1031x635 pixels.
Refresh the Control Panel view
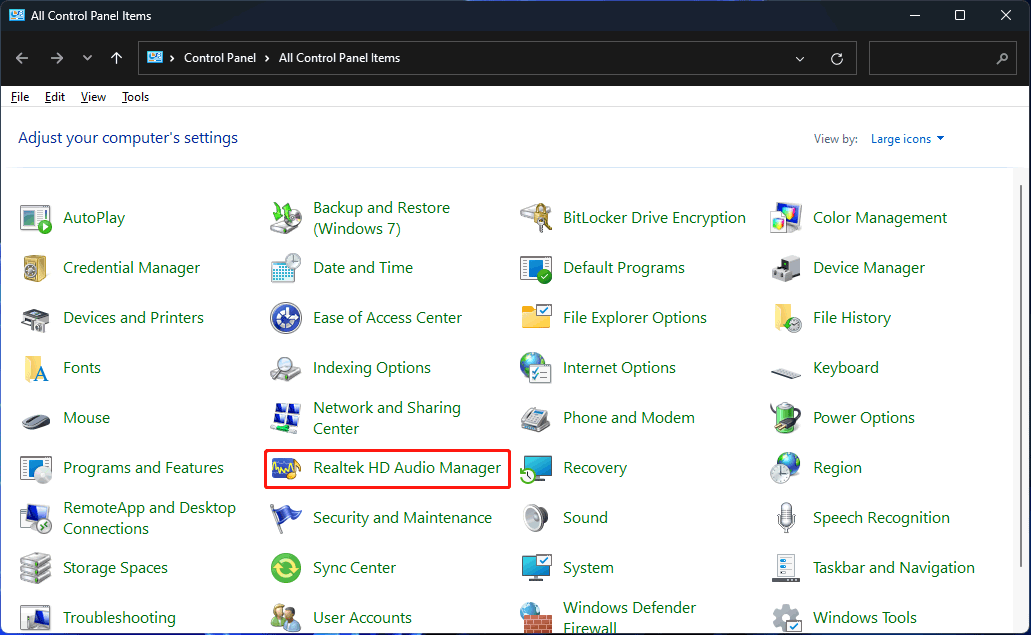pyautogui.click(x=836, y=59)
